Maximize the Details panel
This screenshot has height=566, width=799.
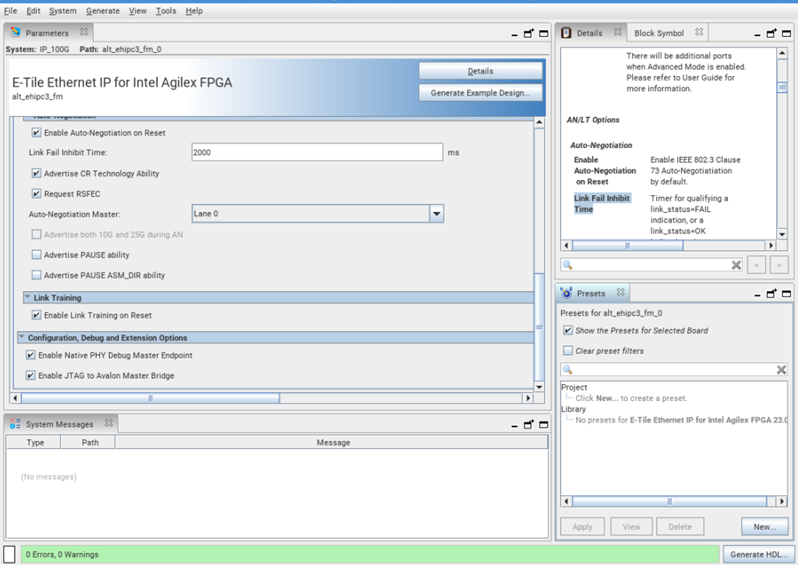click(x=787, y=34)
